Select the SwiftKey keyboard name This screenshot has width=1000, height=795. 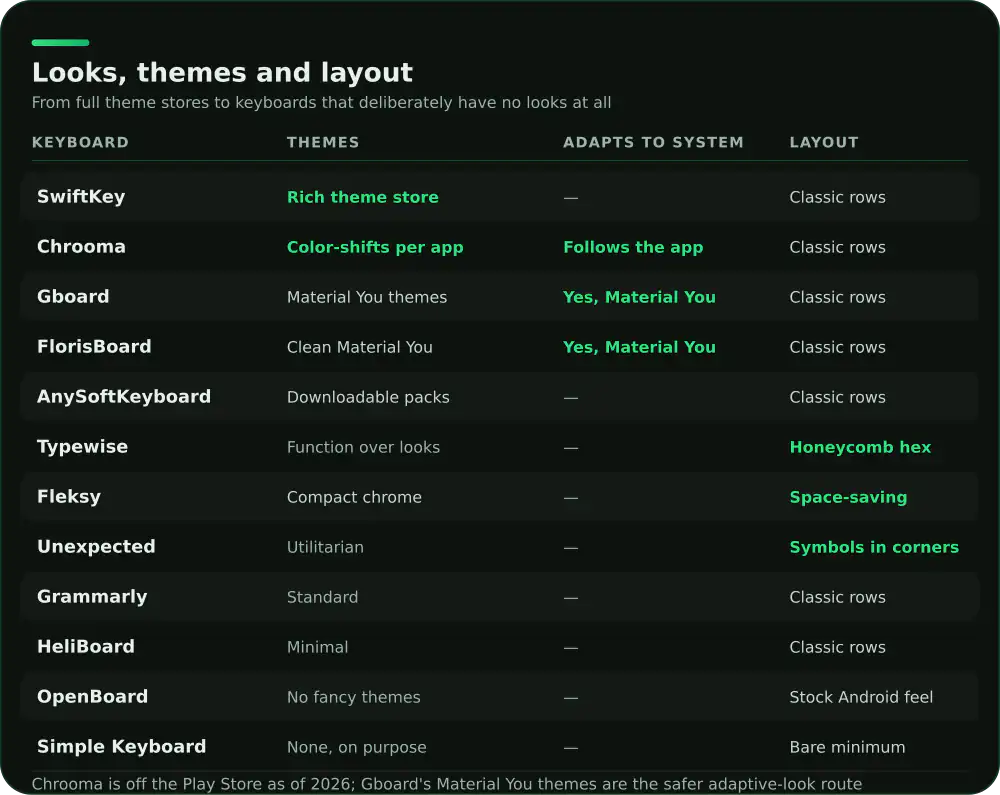coord(81,196)
